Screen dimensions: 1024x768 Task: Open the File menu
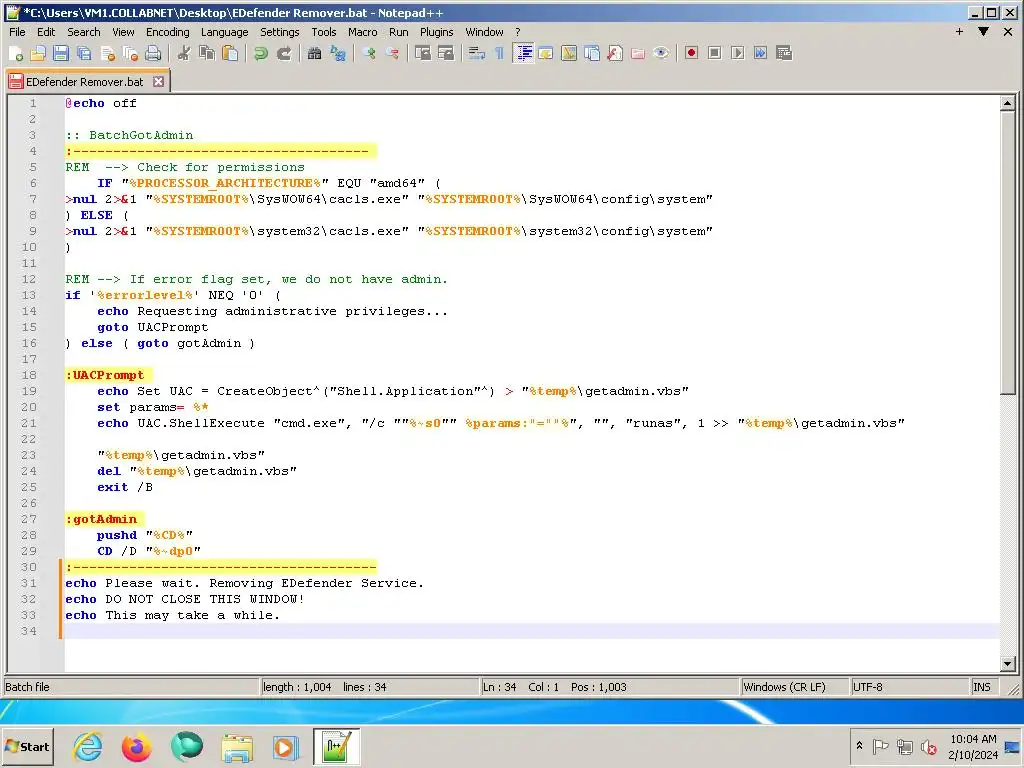[x=18, y=32]
